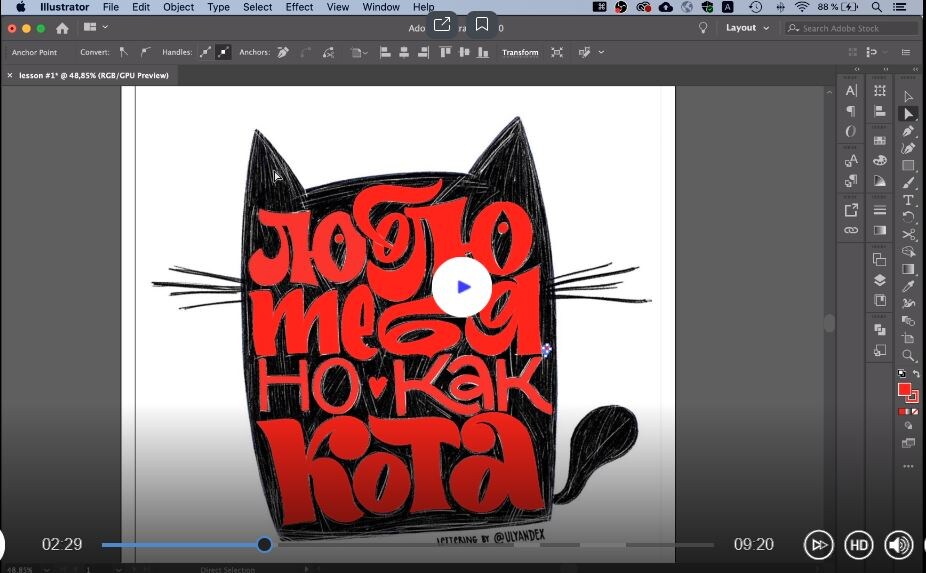
Task: Open the Layout workspace dropdown
Action: [x=748, y=28]
